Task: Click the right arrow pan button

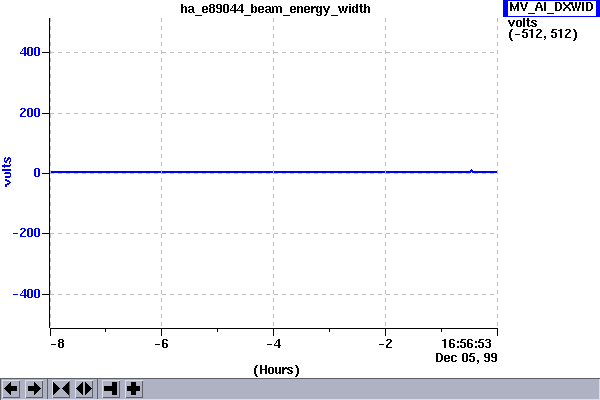Action: coord(33,389)
